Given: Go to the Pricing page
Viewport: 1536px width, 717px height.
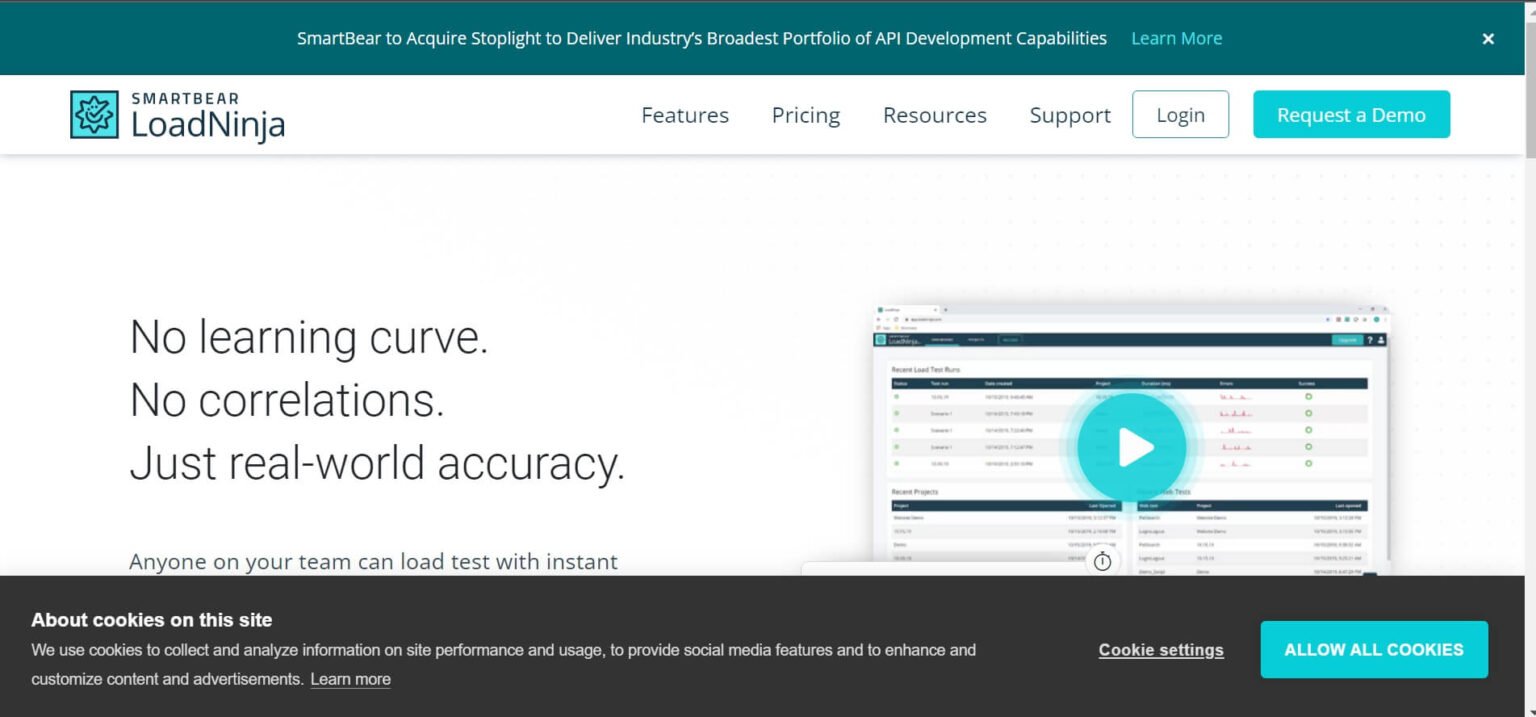Looking at the screenshot, I should click(x=805, y=115).
